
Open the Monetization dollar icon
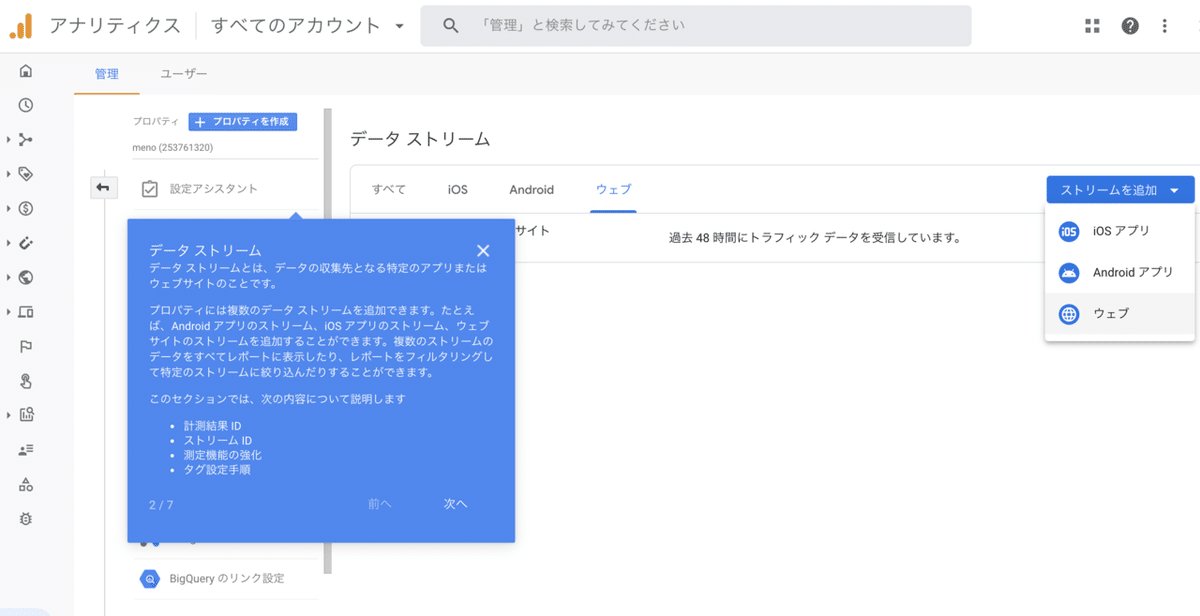pyautogui.click(x=26, y=208)
